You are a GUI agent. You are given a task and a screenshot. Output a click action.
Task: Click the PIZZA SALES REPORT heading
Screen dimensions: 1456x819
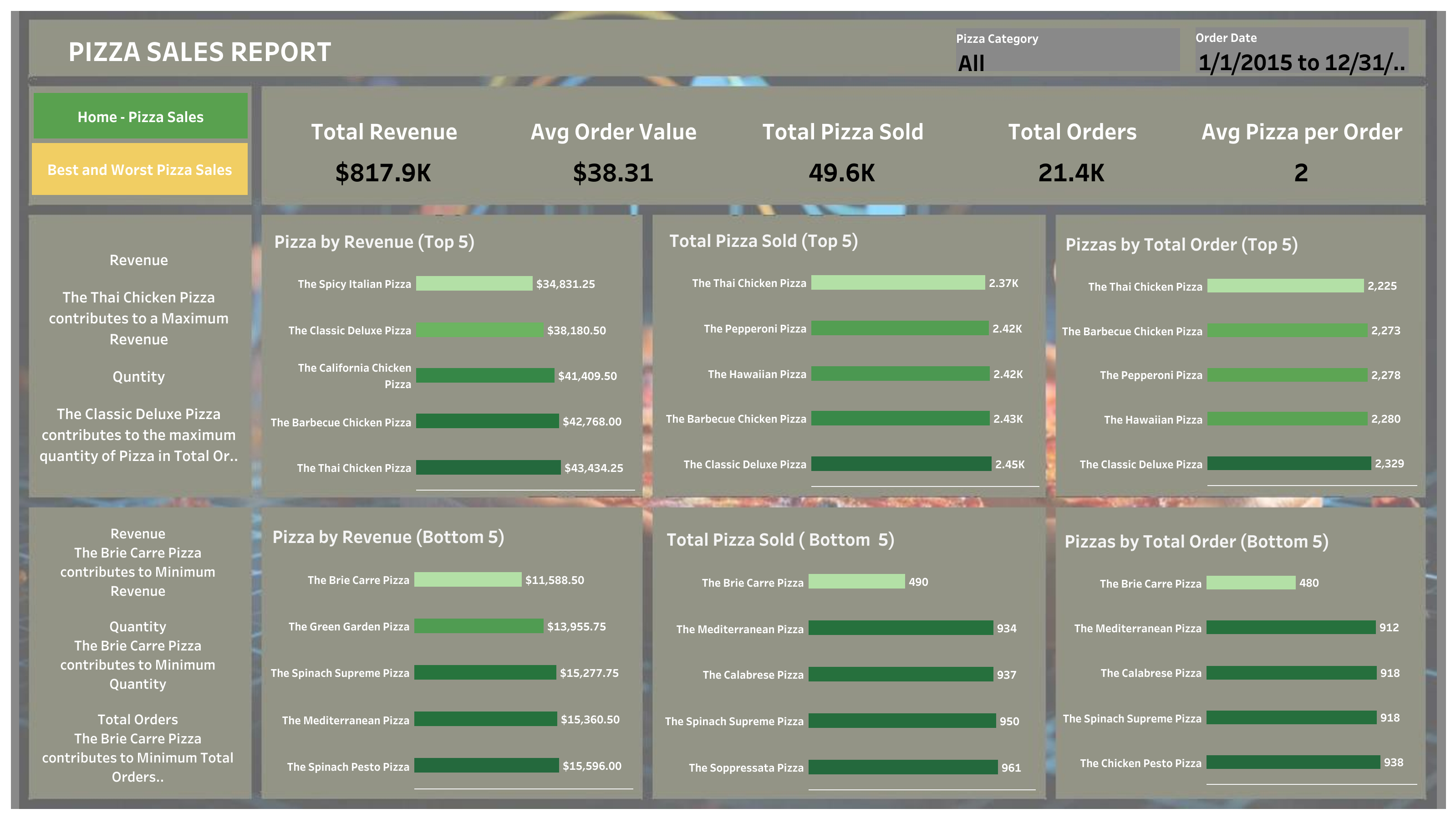(199, 52)
